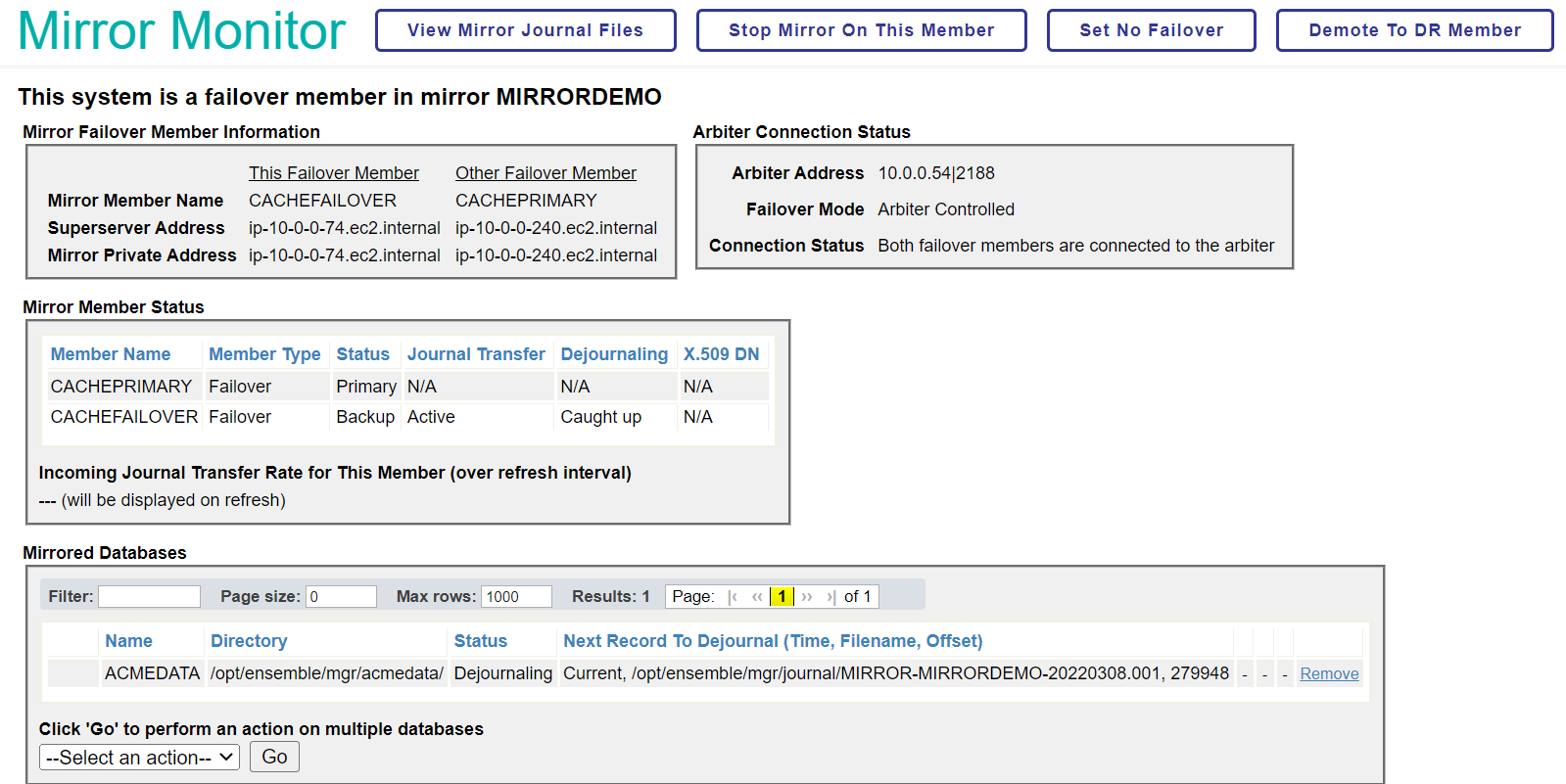Screen dimensions: 1566x784
Task: Open the Select an action dropdown
Action: (x=139, y=758)
